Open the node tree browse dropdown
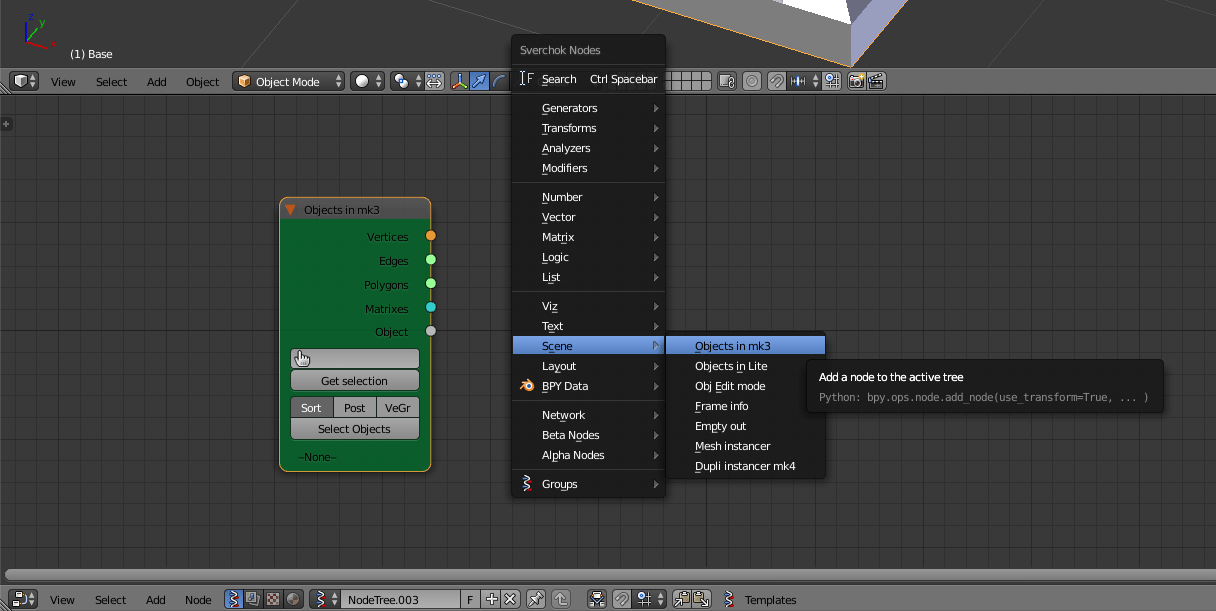The width and height of the screenshot is (1216, 611). pyautogui.click(x=324, y=599)
